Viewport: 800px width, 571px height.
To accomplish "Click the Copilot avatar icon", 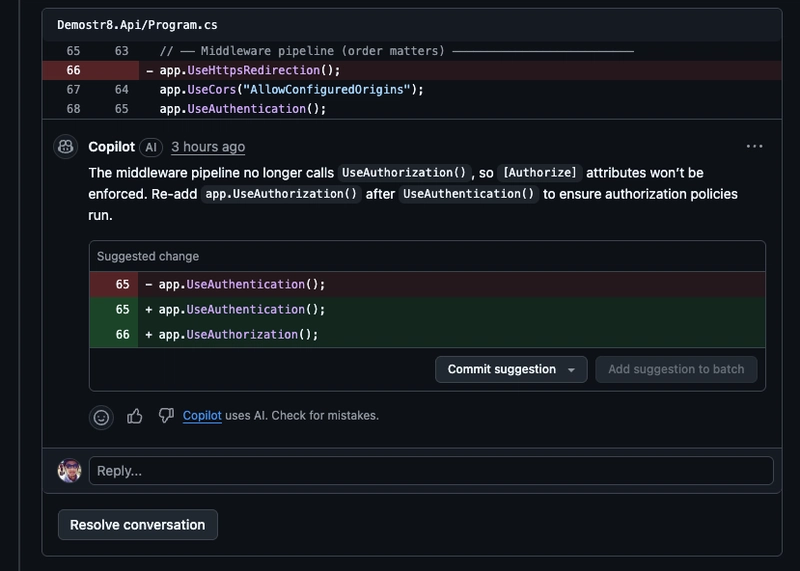I will [67, 147].
